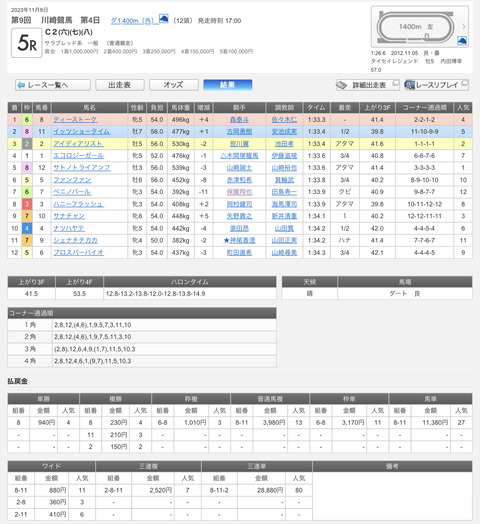Open horse page for ハニーフラッシュ
Viewport: 480px width, 524px height.
tap(78, 204)
